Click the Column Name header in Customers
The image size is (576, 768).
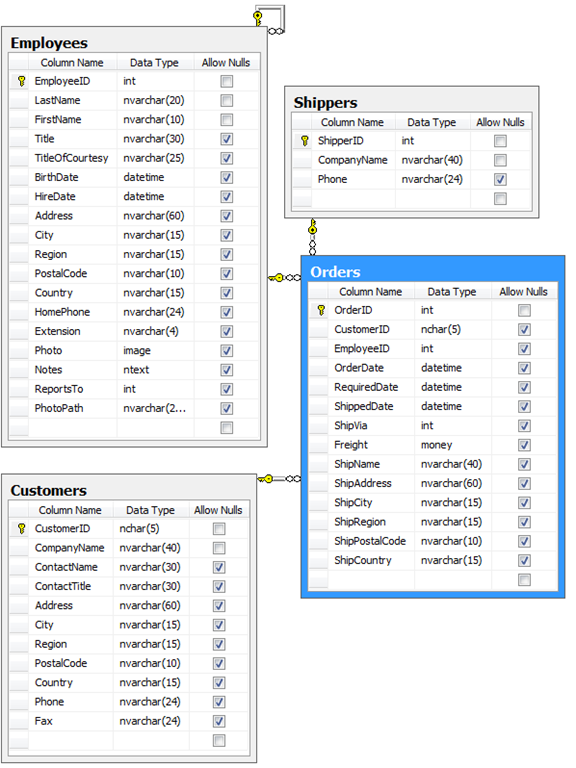pos(70,510)
